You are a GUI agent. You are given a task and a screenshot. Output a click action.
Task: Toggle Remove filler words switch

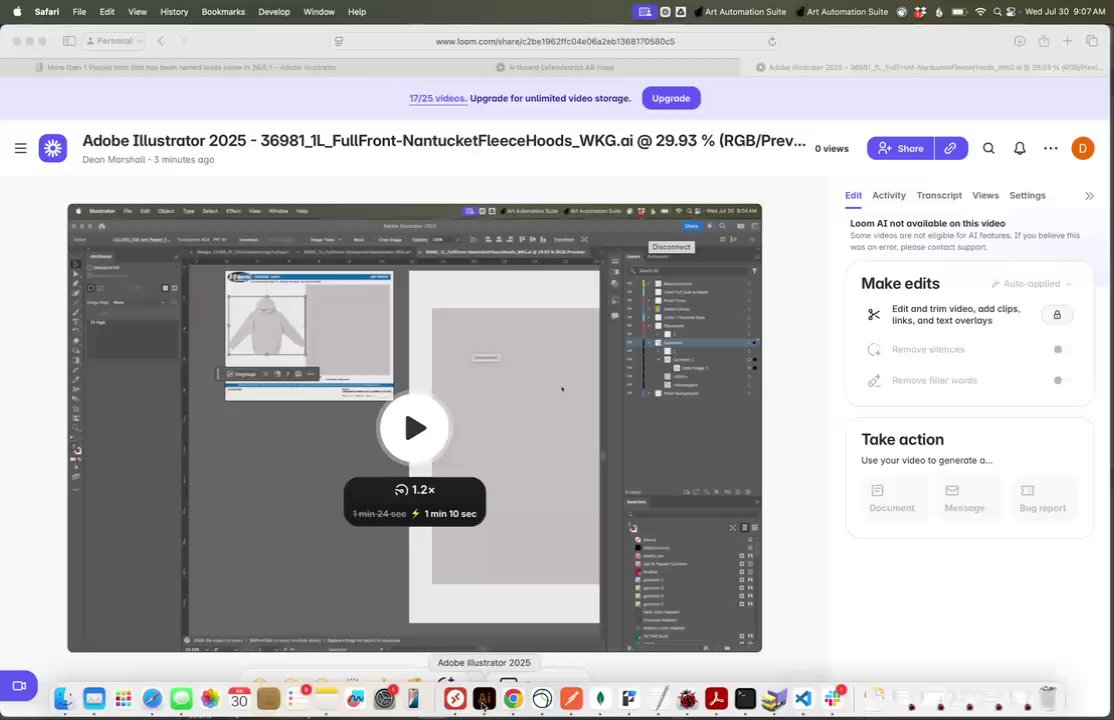coord(1061,380)
